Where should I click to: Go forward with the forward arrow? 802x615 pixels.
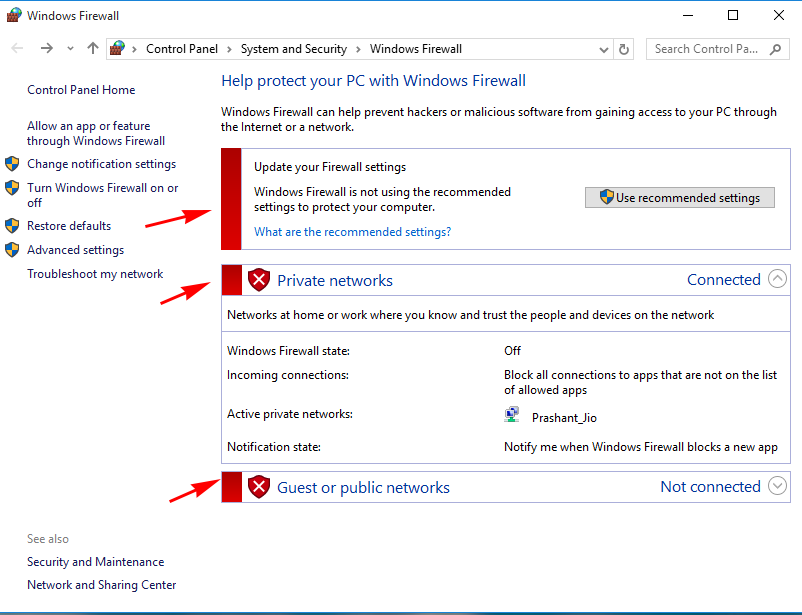(x=47, y=49)
